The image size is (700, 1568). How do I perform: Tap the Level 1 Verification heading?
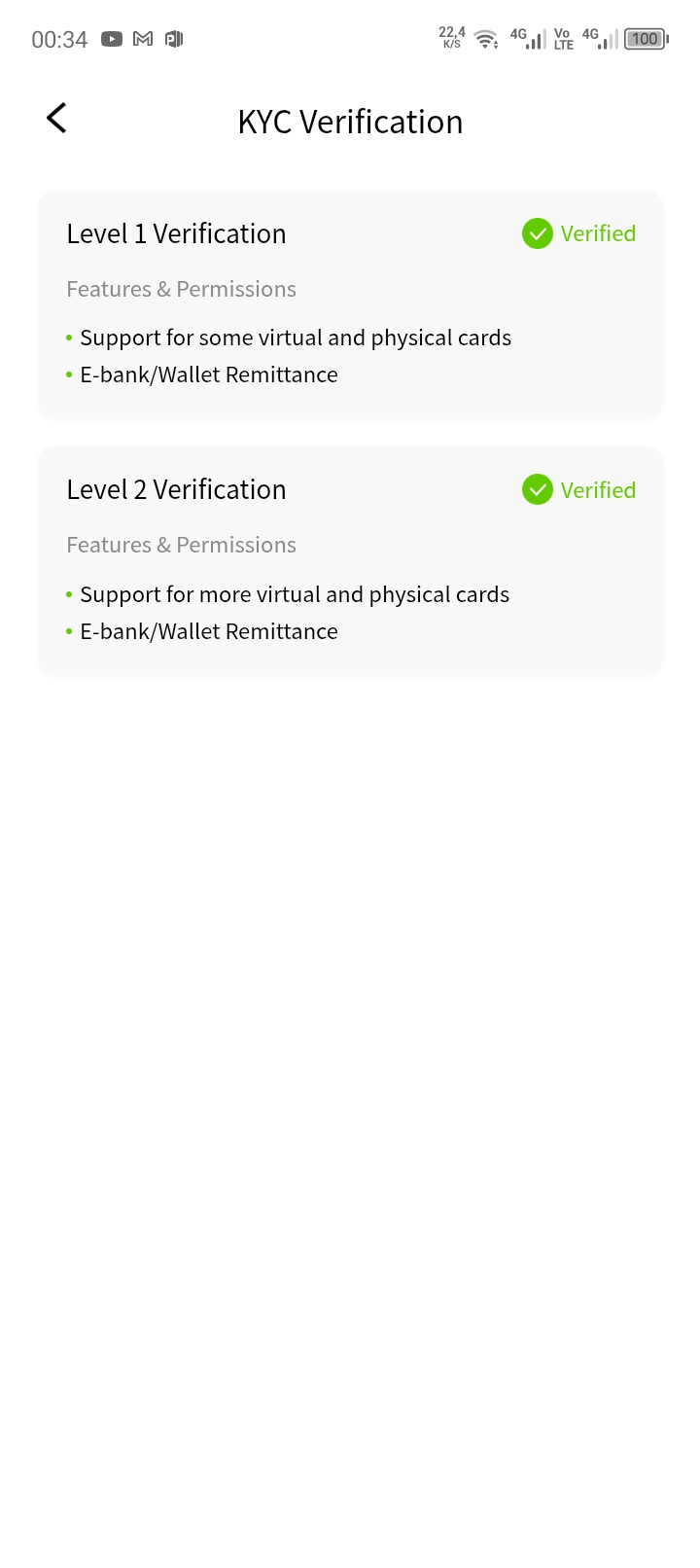[x=176, y=233]
